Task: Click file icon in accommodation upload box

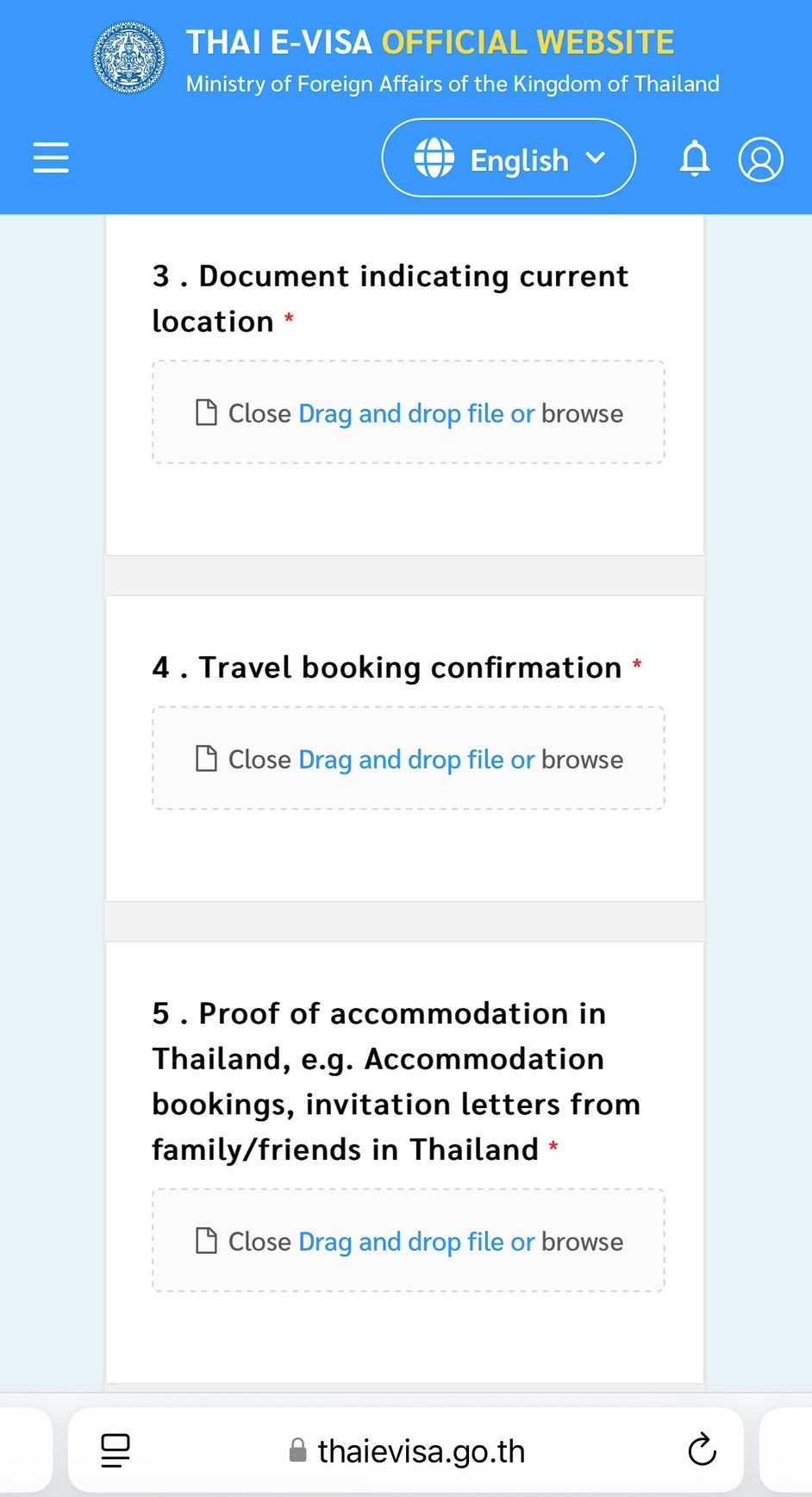Action: tap(206, 1241)
